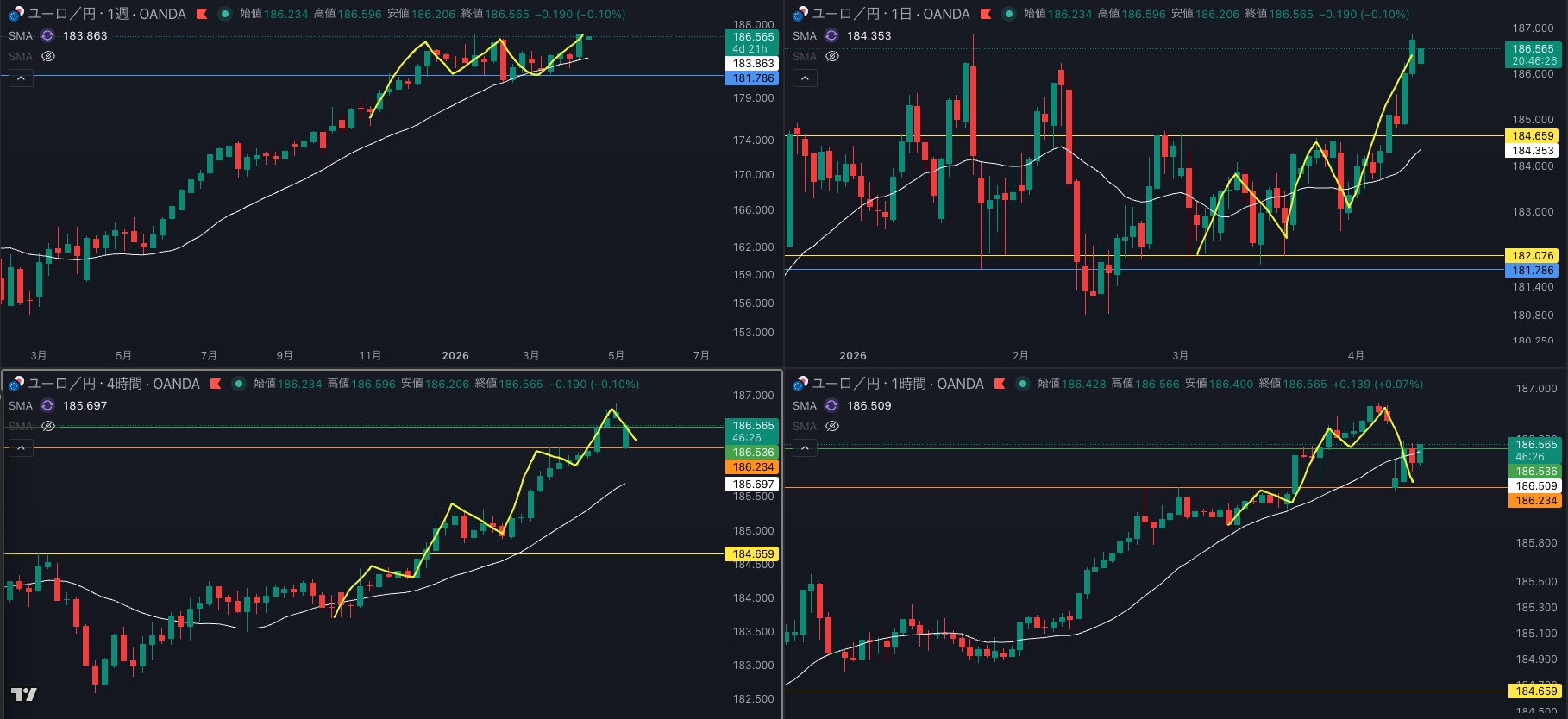Unhide the second SMA on the daily chart
The width and height of the screenshot is (1568, 719).
[x=832, y=56]
